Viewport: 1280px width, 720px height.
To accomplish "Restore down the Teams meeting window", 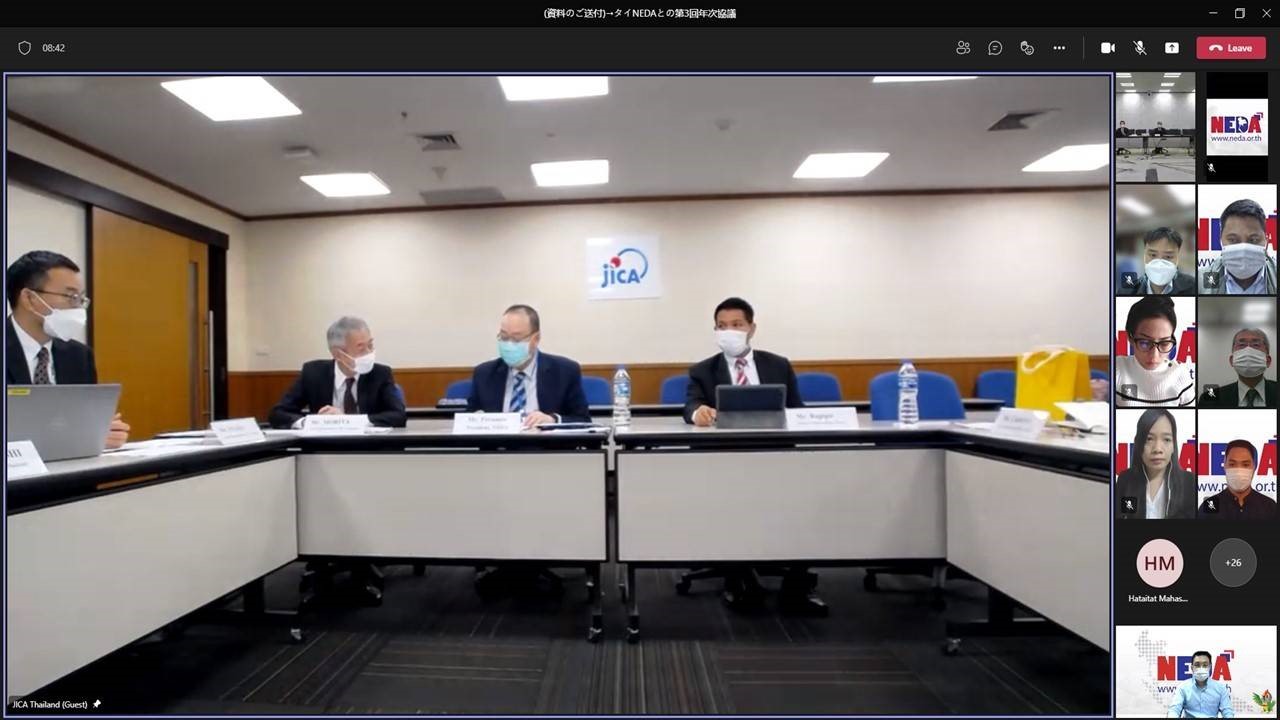I will pos(1240,13).
